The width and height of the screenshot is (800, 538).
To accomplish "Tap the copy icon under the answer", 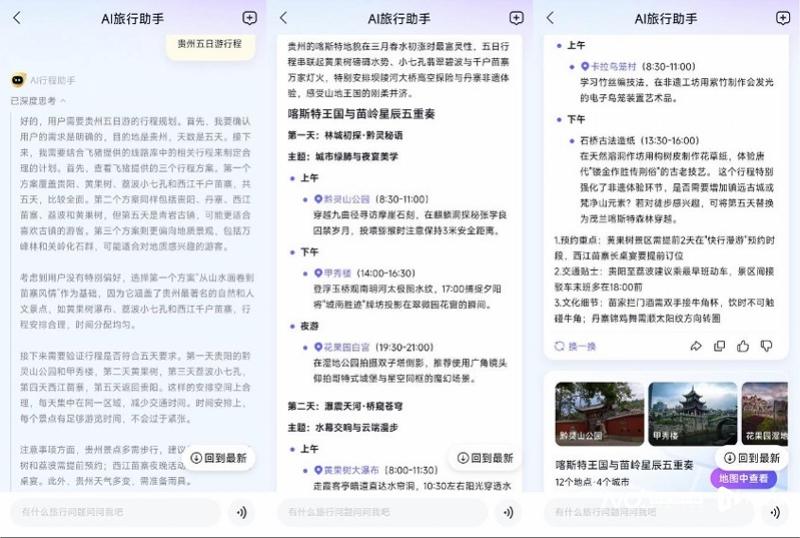I will coord(719,346).
